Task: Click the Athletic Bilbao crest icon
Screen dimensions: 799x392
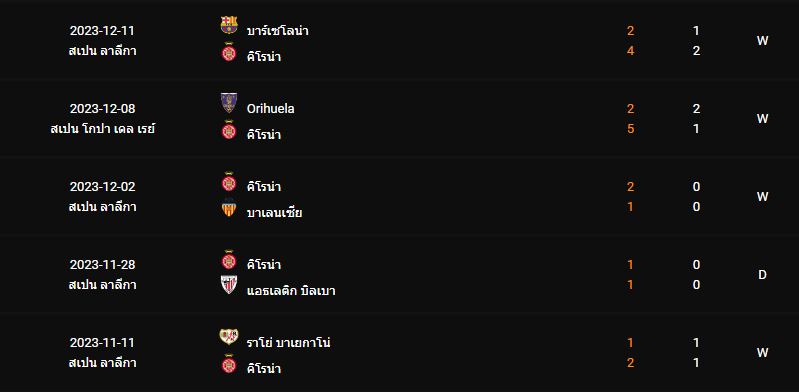Action: (x=229, y=285)
